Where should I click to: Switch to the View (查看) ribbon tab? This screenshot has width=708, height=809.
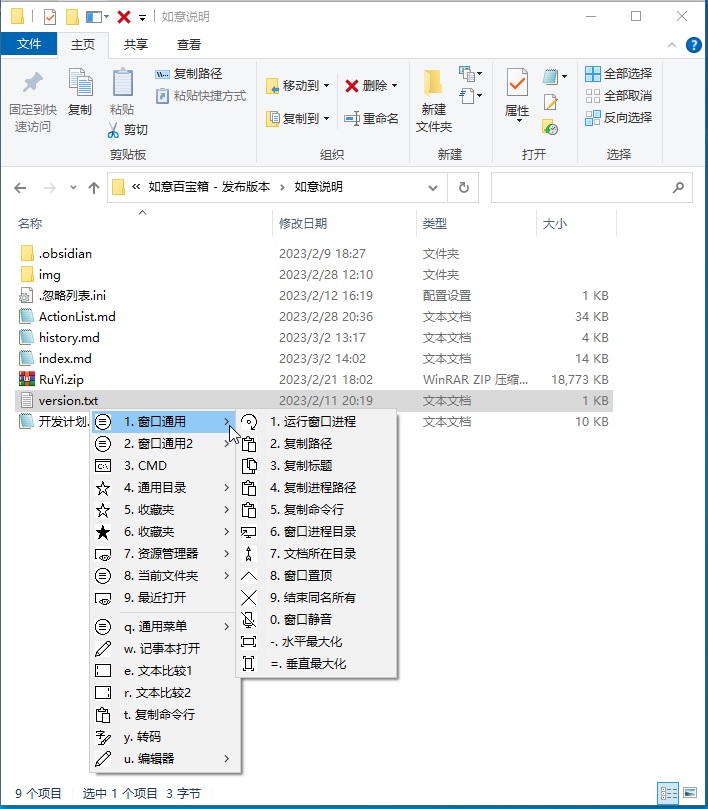(188, 45)
